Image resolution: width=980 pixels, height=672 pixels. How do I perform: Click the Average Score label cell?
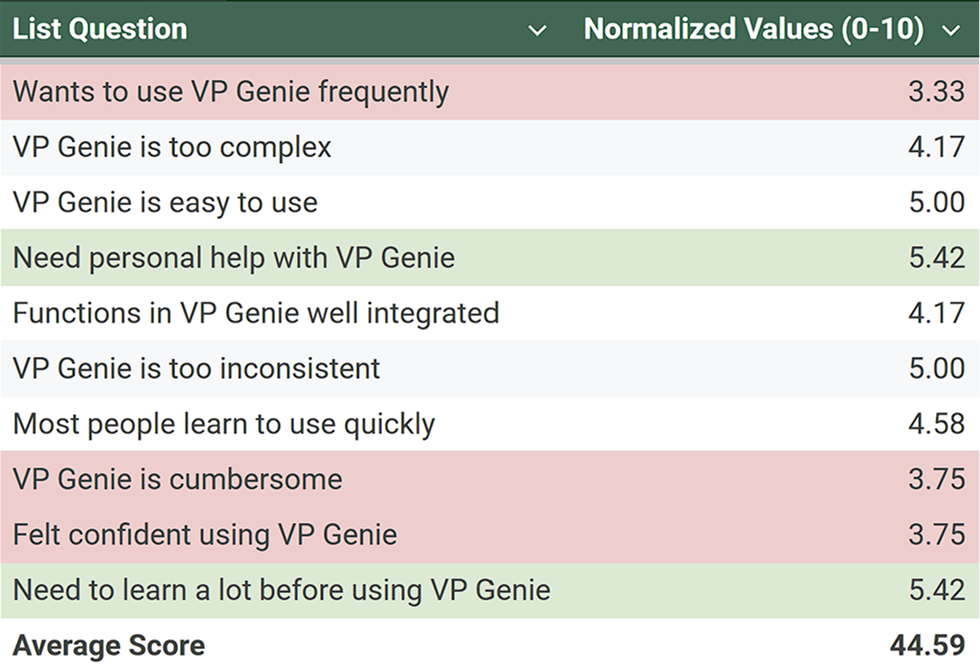click(x=109, y=646)
